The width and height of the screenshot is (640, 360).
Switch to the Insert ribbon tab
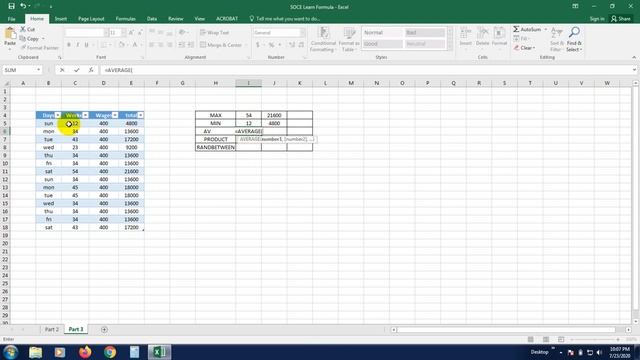[61, 19]
